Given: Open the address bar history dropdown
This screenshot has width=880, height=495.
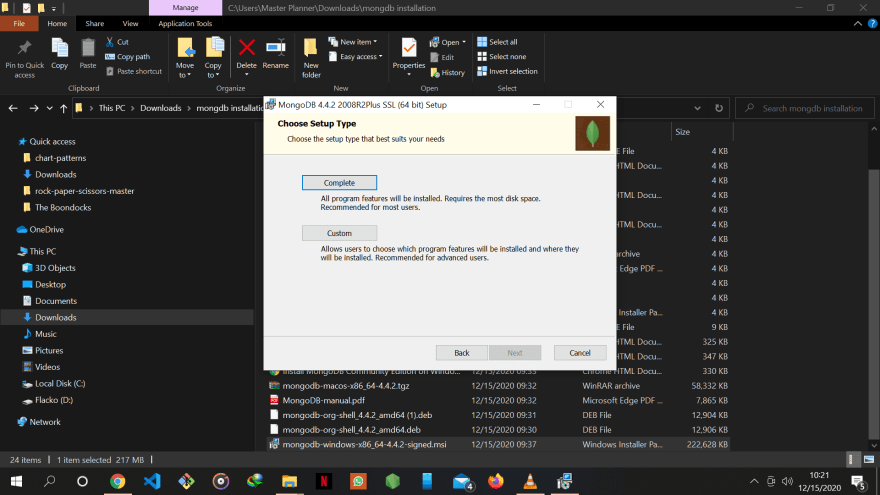Looking at the screenshot, I should coord(697,108).
